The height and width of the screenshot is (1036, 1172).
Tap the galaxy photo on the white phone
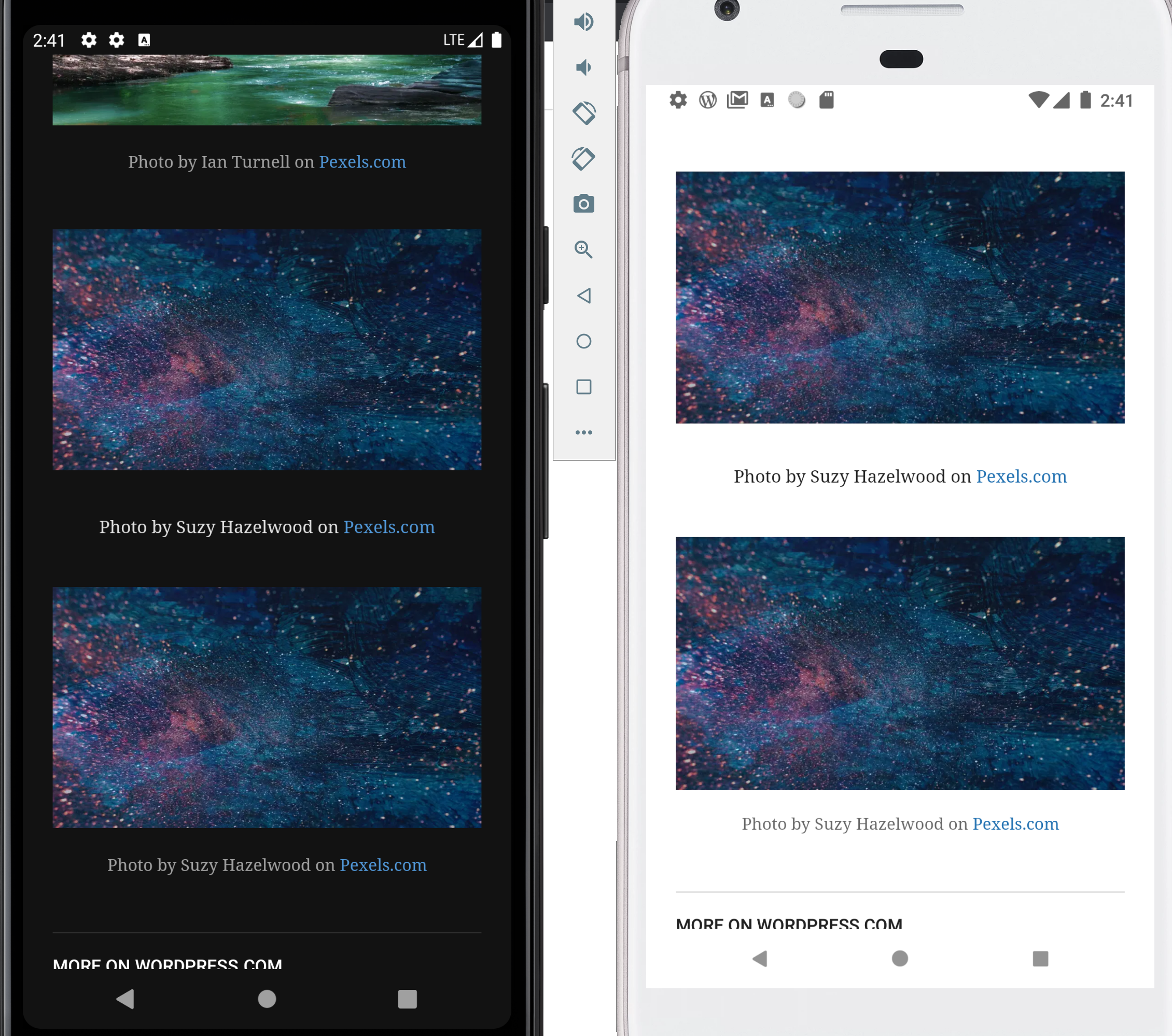[900, 298]
